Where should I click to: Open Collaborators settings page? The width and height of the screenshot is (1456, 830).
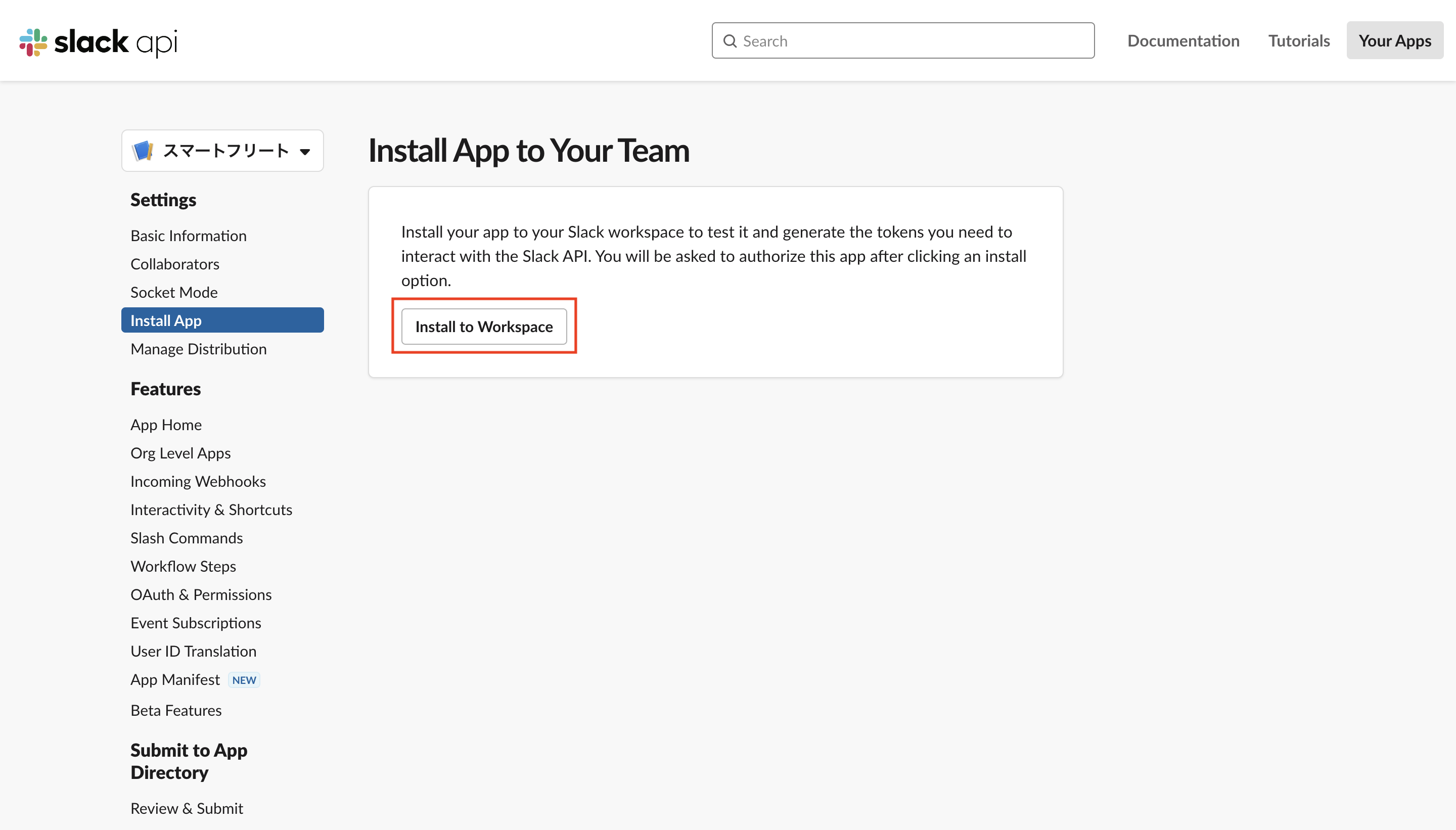(x=174, y=264)
